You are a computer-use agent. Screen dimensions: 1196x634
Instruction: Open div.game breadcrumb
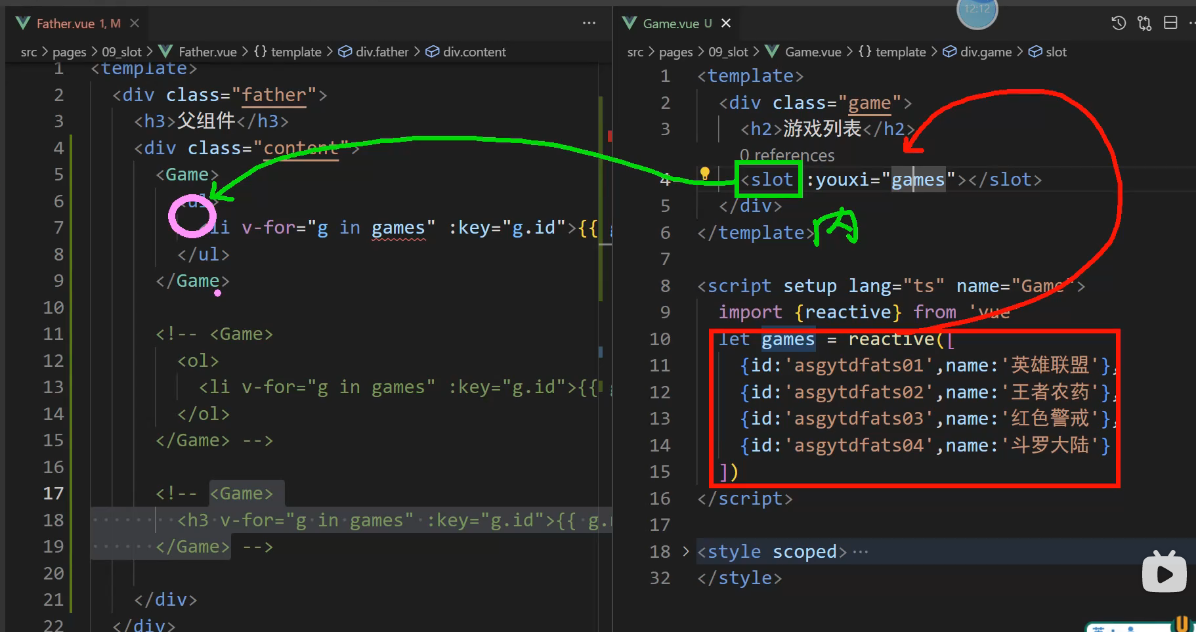tap(978, 52)
